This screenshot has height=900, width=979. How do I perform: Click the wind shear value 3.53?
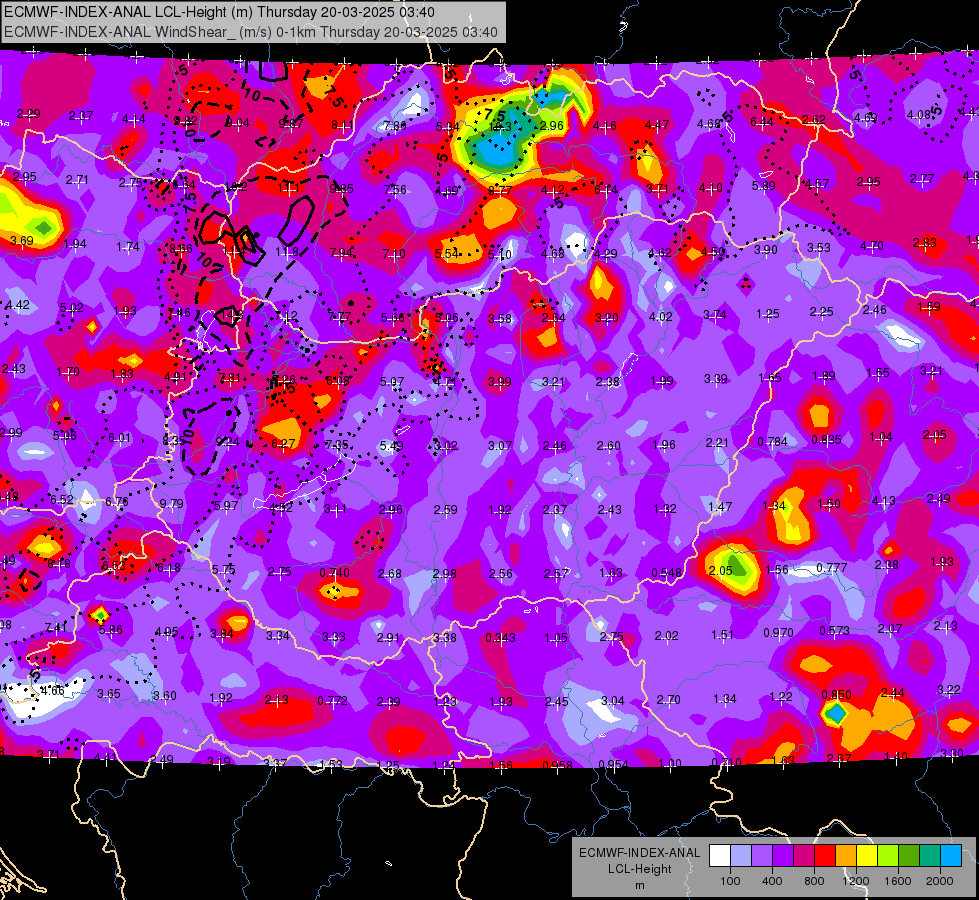(818, 248)
